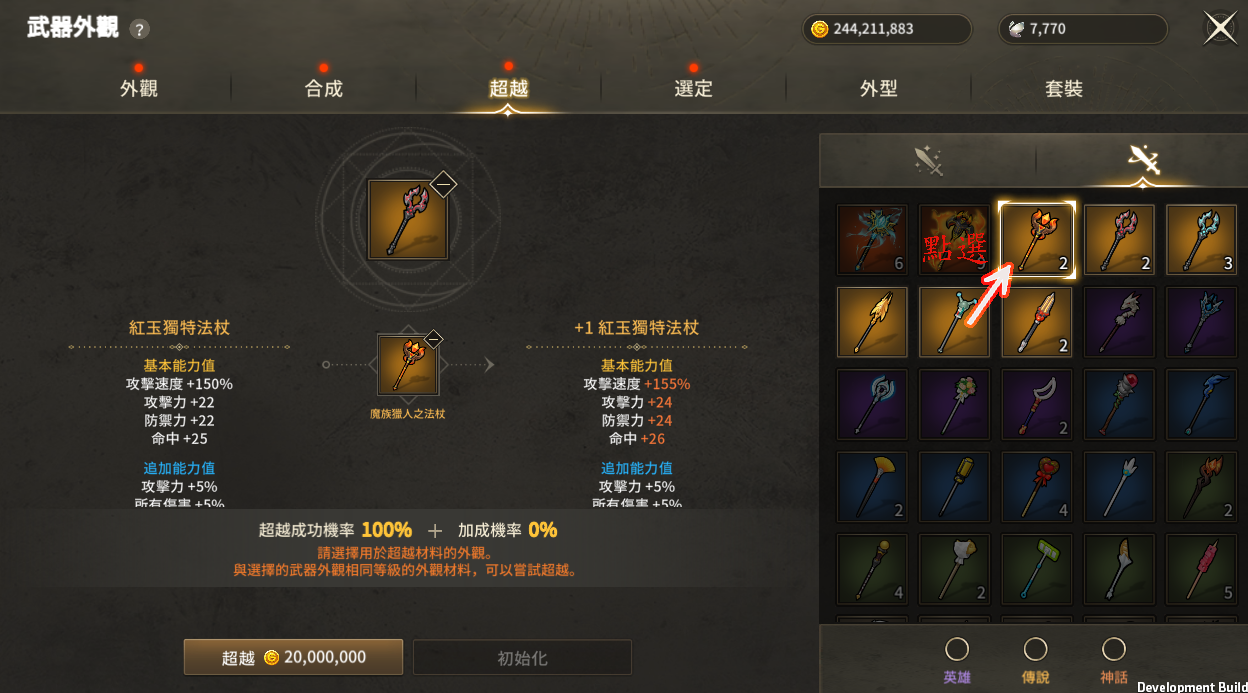Switch to the 合成 tab
The height and width of the screenshot is (693, 1248).
pos(324,88)
